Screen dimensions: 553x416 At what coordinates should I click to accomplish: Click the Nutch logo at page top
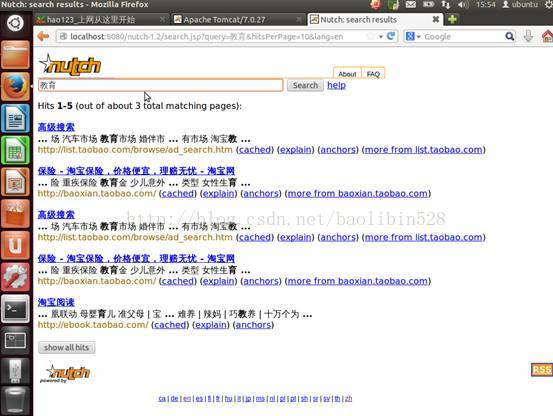tap(70, 65)
